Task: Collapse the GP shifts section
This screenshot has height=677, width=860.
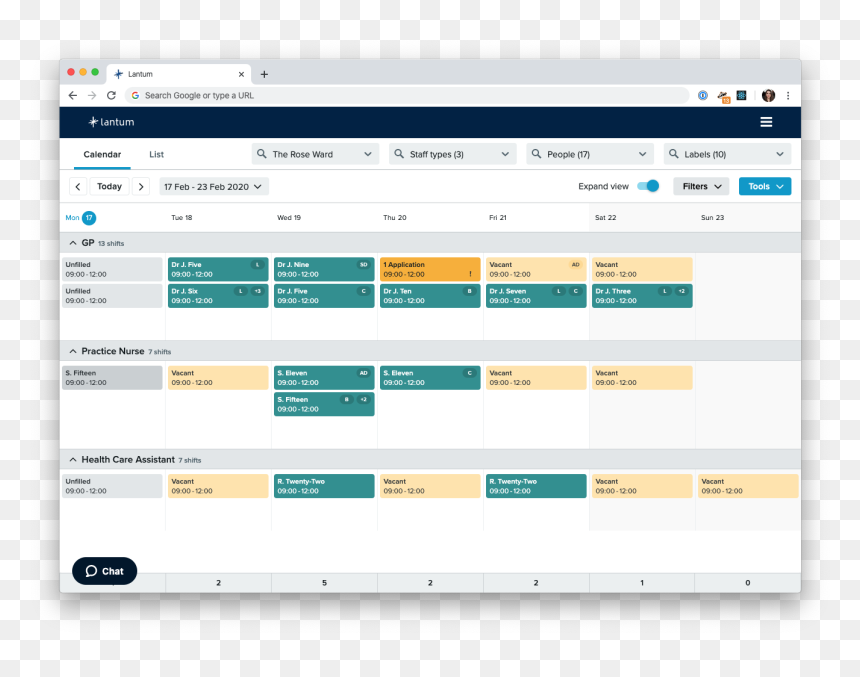Action: pyautogui.click(x=73, y=243)
